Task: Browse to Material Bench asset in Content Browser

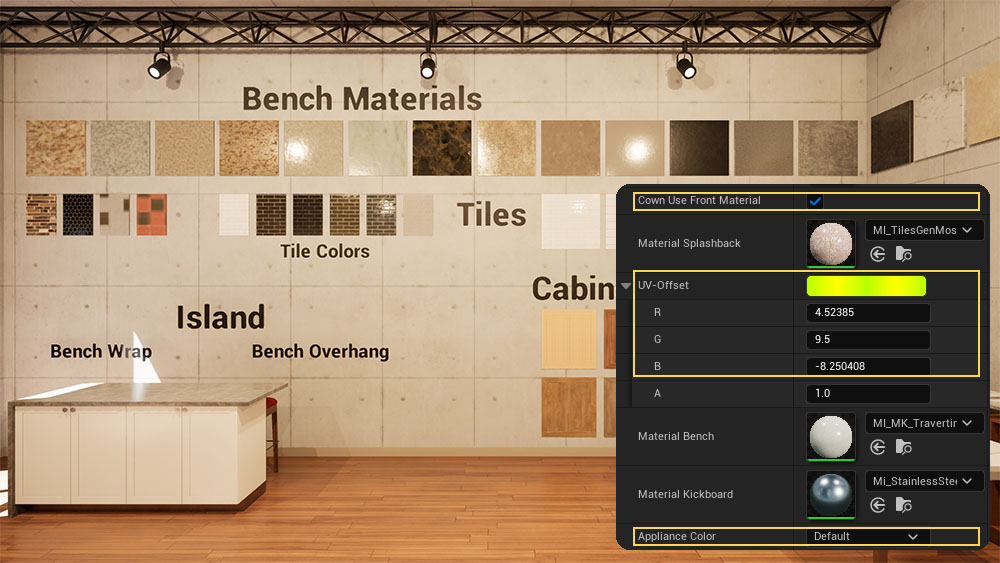Action: coord(903,448)
